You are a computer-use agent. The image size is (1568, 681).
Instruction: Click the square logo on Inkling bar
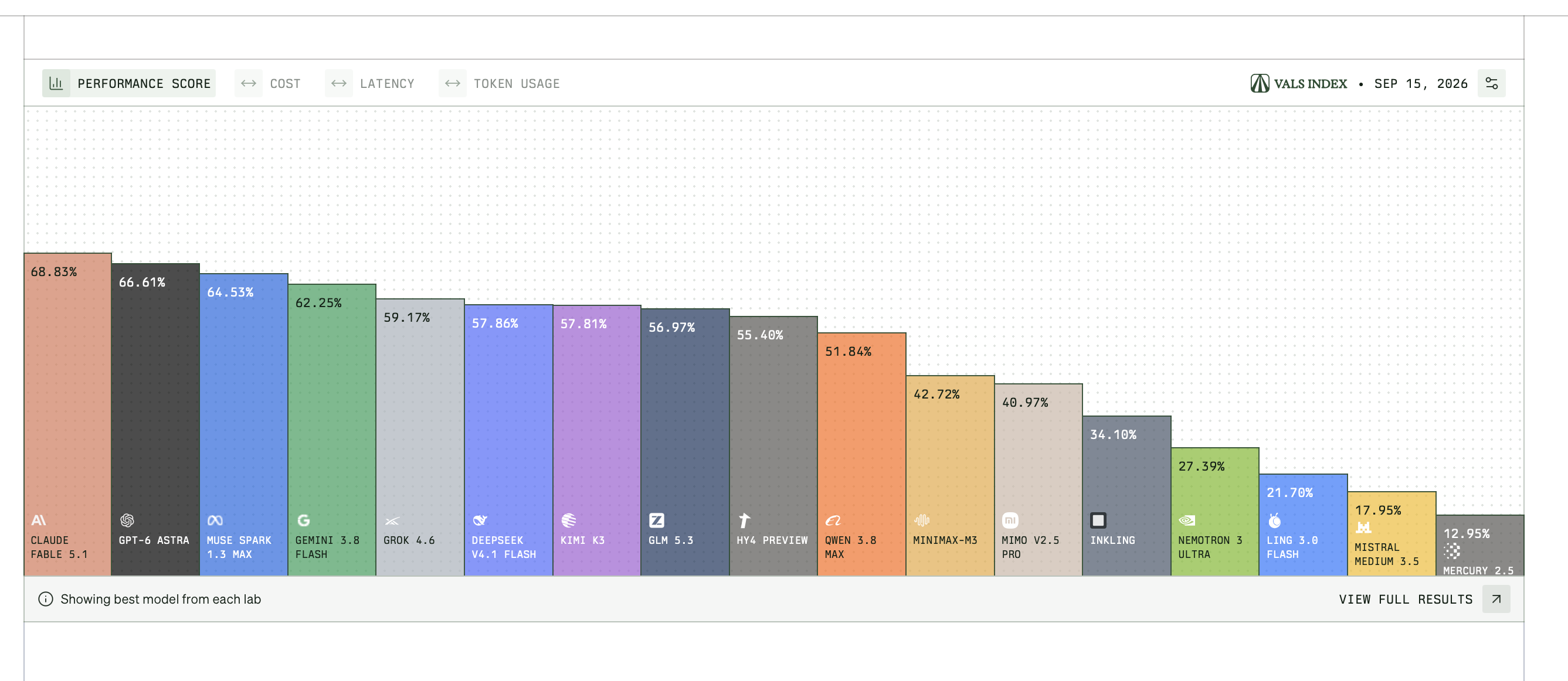[x=1098, y=520]
